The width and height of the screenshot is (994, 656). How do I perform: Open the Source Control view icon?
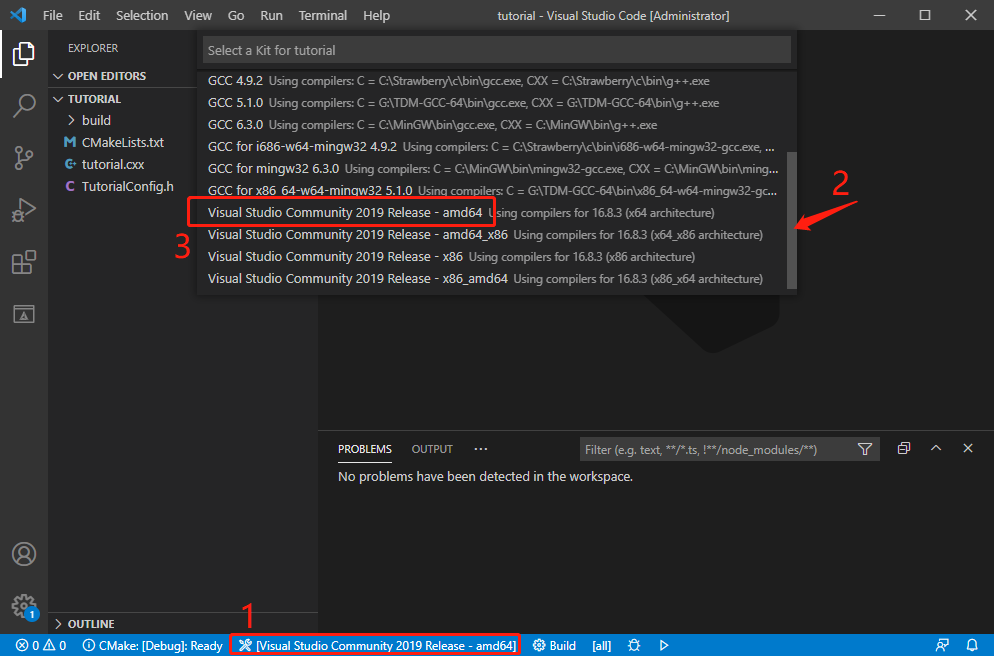23,158
